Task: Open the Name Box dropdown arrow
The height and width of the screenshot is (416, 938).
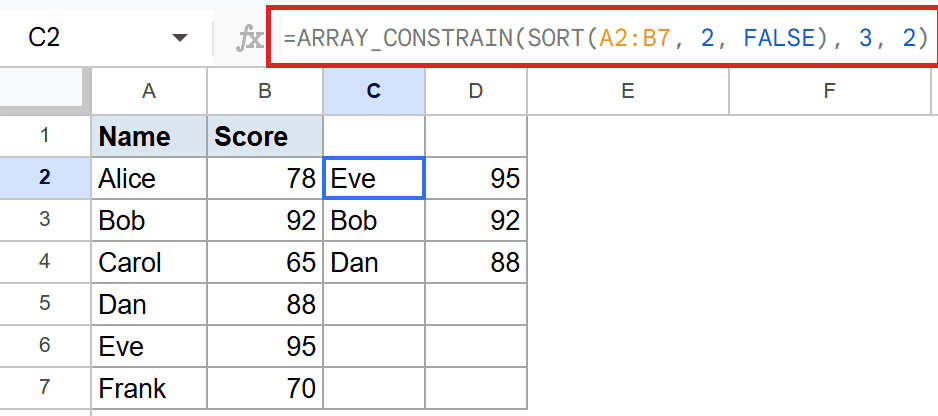Action: pyautogui.click(x=179, y=38)
